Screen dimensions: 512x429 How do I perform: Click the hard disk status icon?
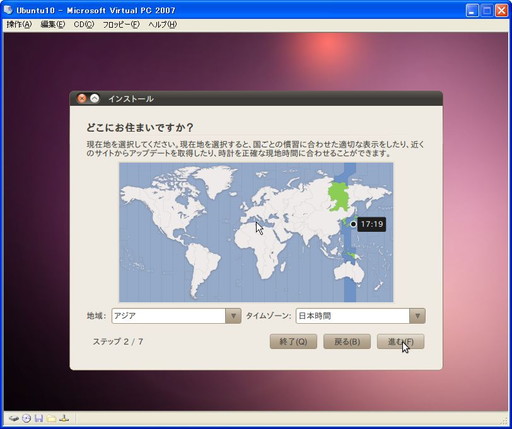click(13, 418)
